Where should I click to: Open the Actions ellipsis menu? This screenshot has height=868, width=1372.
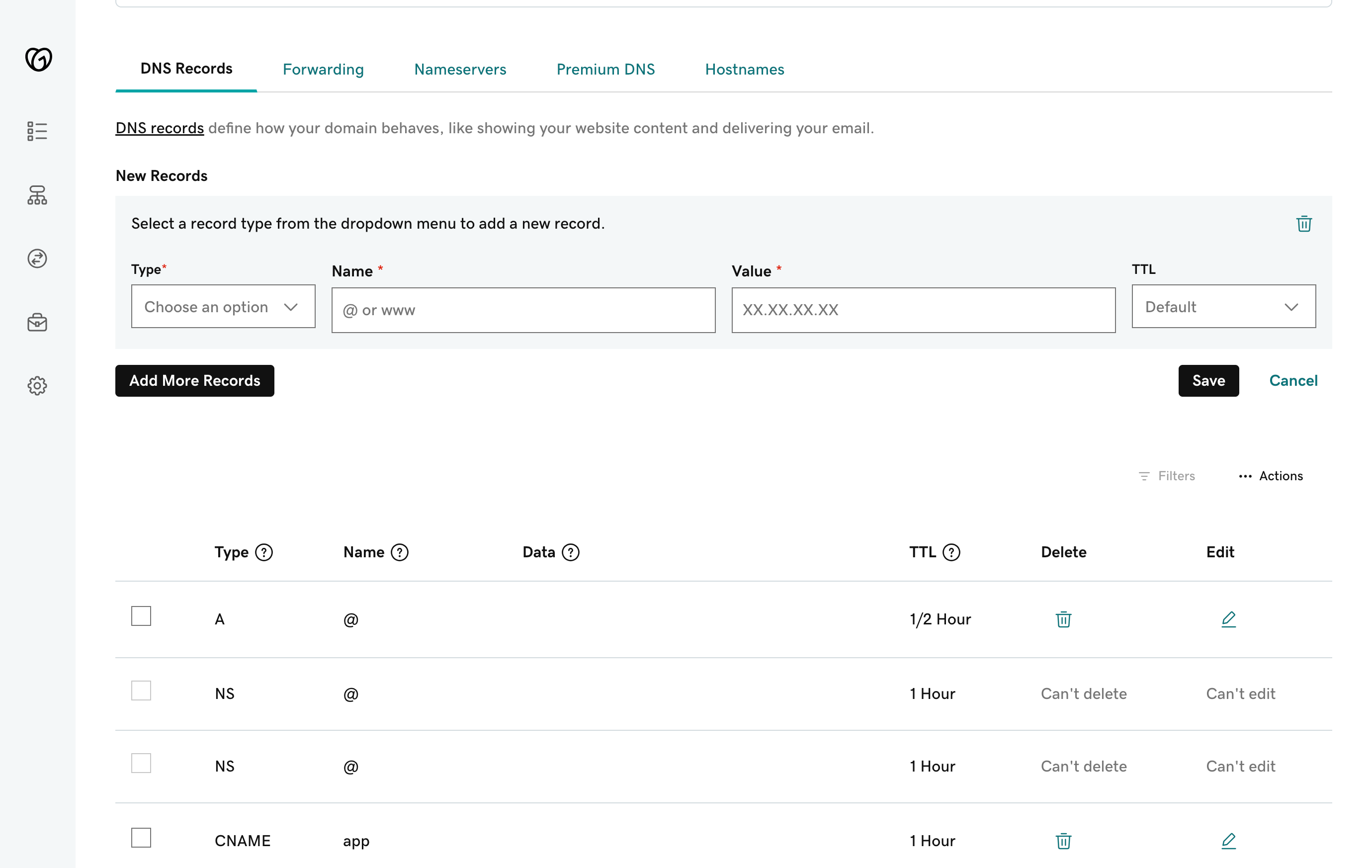[1271, 476]
